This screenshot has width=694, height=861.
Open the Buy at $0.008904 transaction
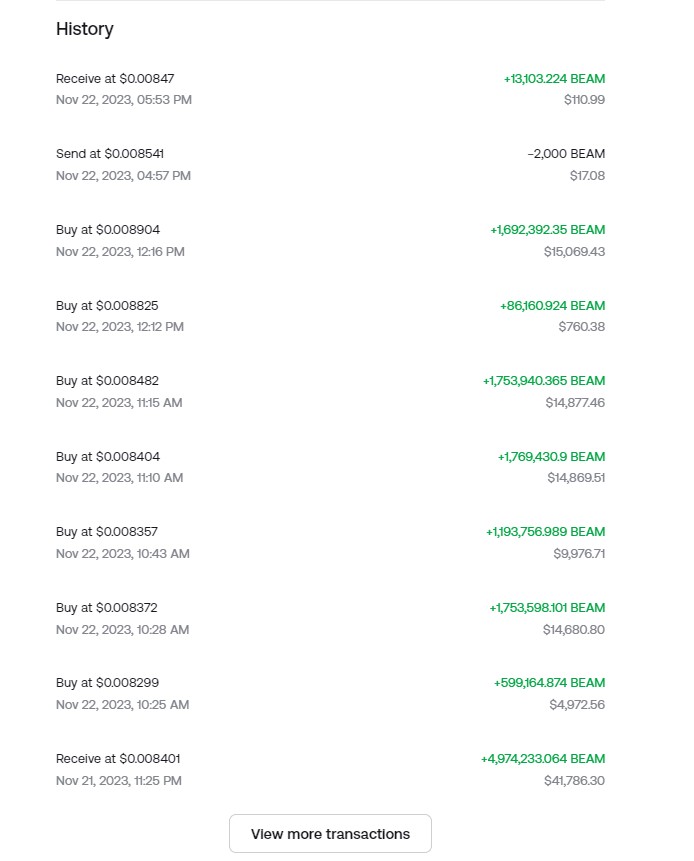point(108,230)
